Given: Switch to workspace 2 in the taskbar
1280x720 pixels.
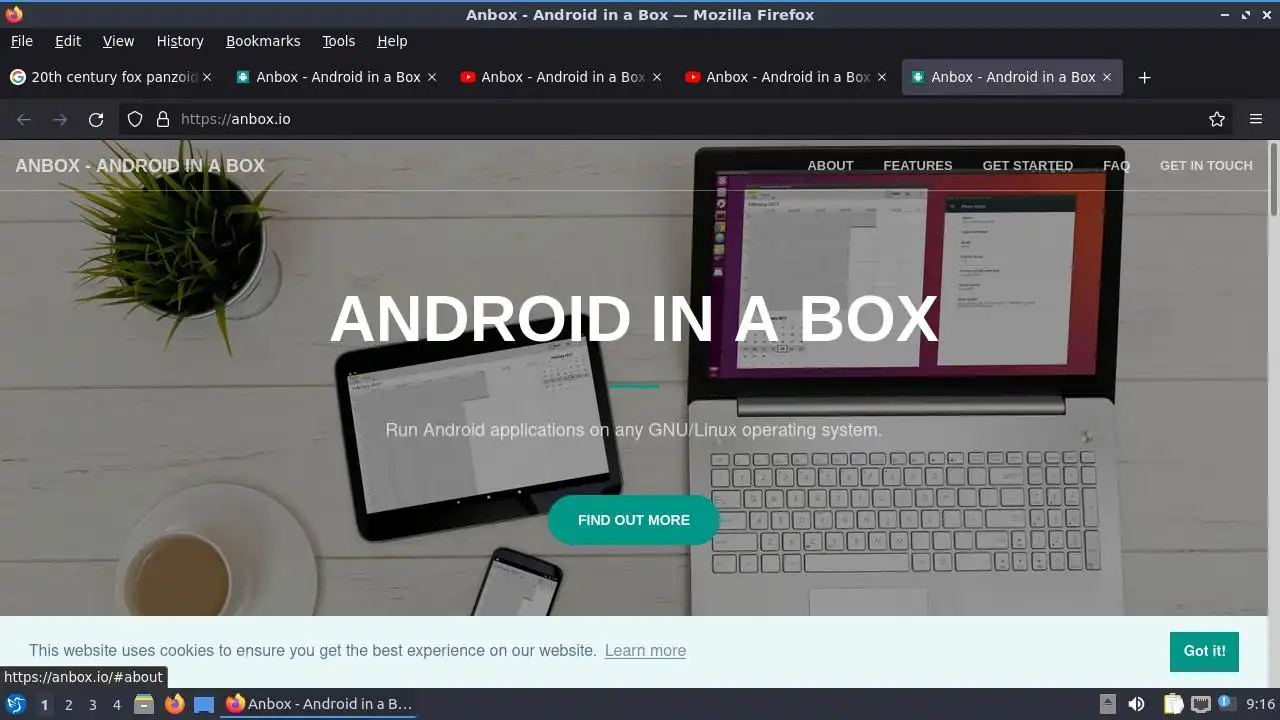Looking at the screenshot, I should (x=69, y=704).
